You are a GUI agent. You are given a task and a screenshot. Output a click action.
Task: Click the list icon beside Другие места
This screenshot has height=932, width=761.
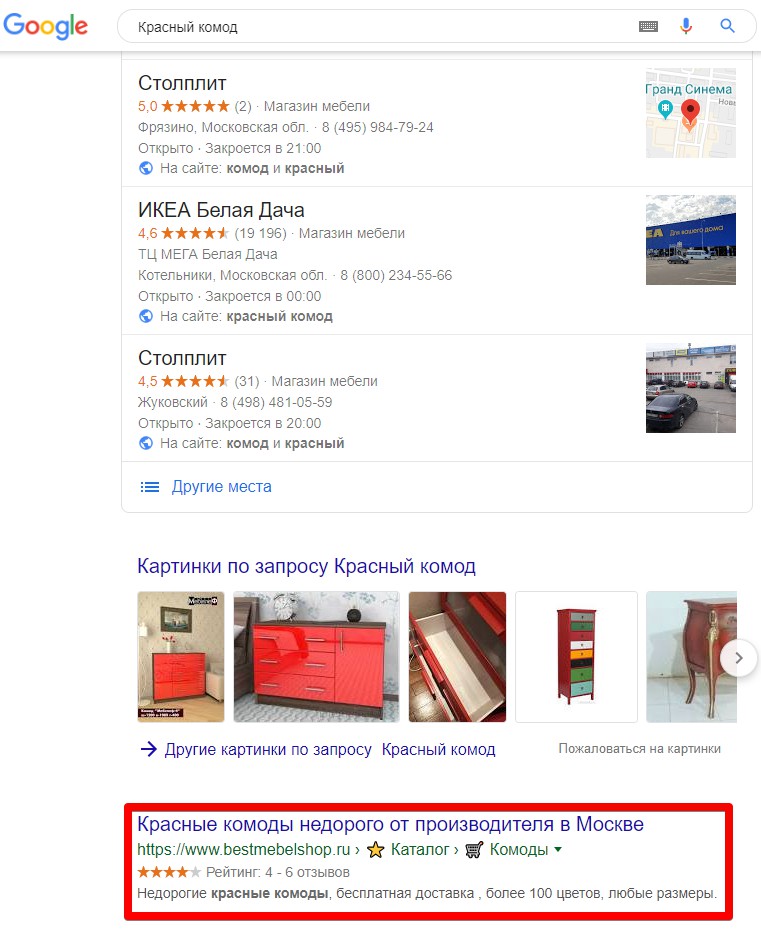coord(150,487)
